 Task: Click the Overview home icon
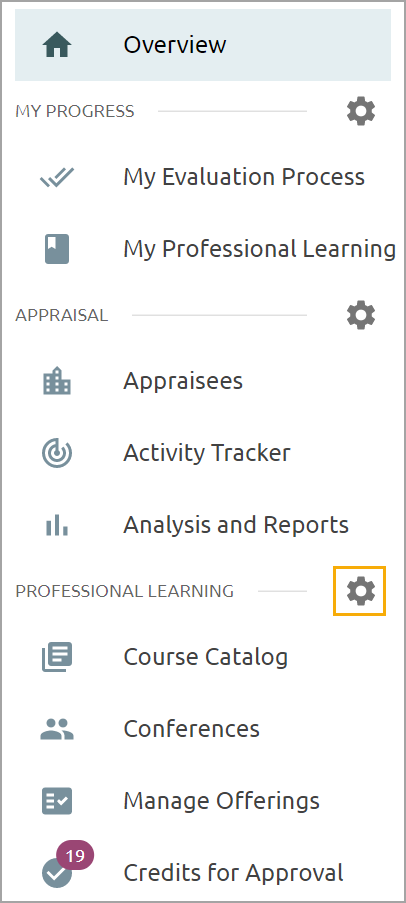(57, 45)
